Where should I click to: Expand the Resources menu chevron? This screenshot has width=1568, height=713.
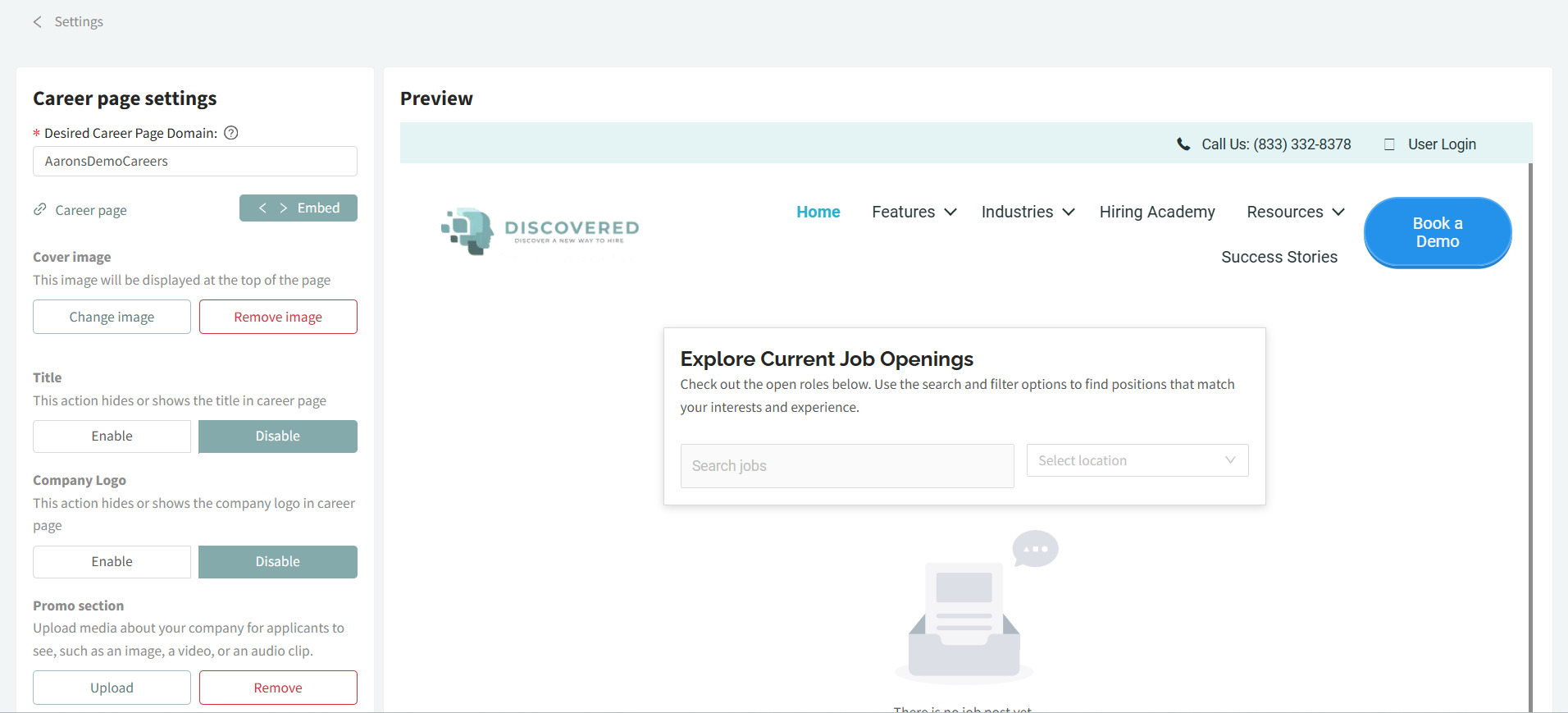(1338, 212)
